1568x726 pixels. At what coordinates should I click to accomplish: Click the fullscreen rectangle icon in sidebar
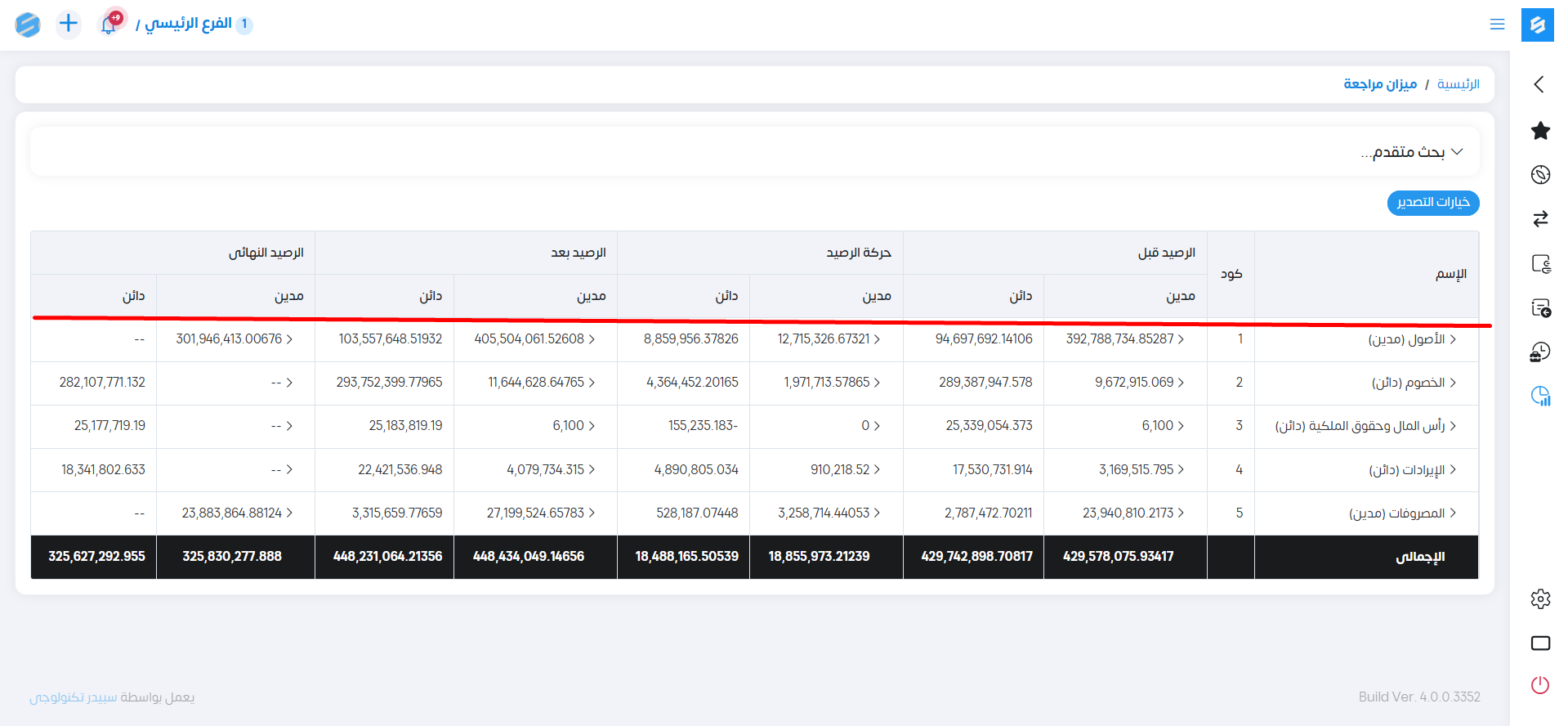1540,643
